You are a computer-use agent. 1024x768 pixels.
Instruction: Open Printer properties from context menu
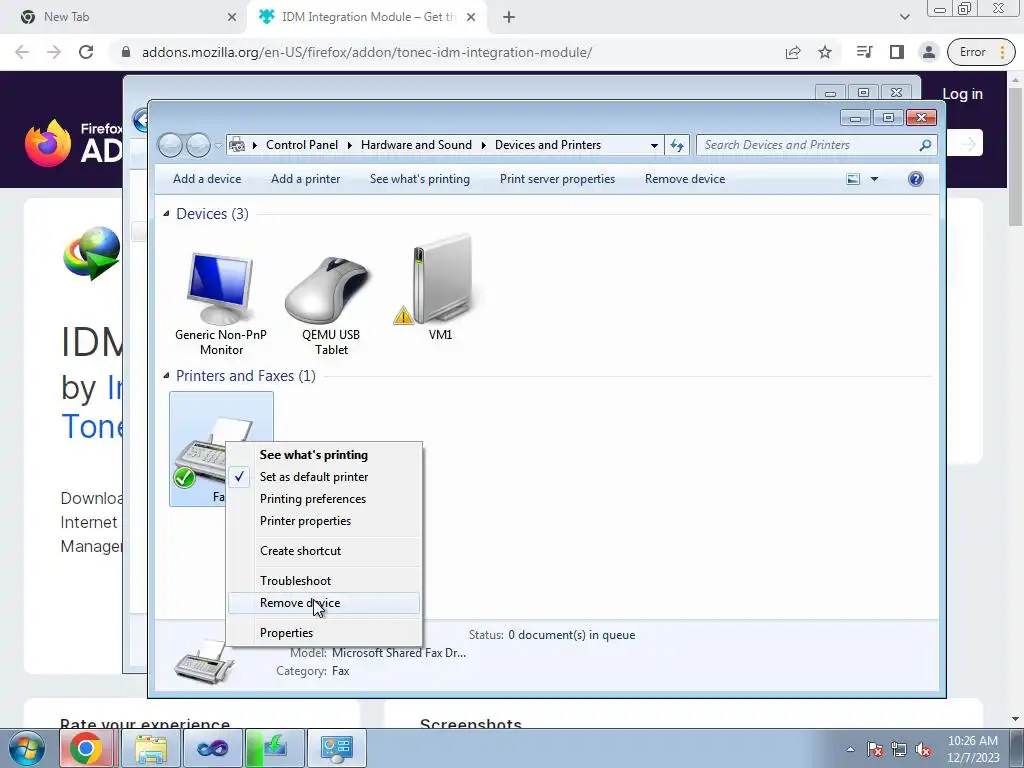[x=324, y=521]
